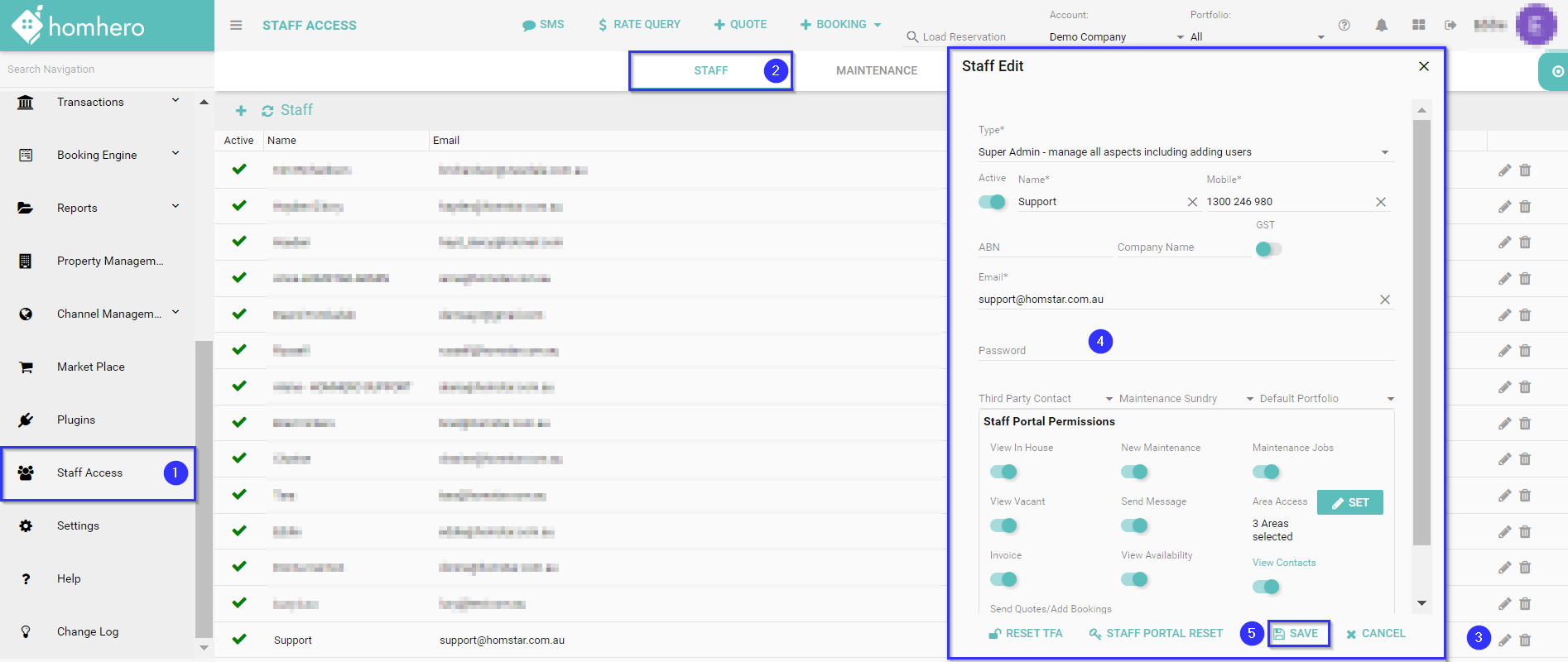Click the help question mark icon in header
The height and width of the screenshot is (662, 1568).
[x=1344, y=25]
